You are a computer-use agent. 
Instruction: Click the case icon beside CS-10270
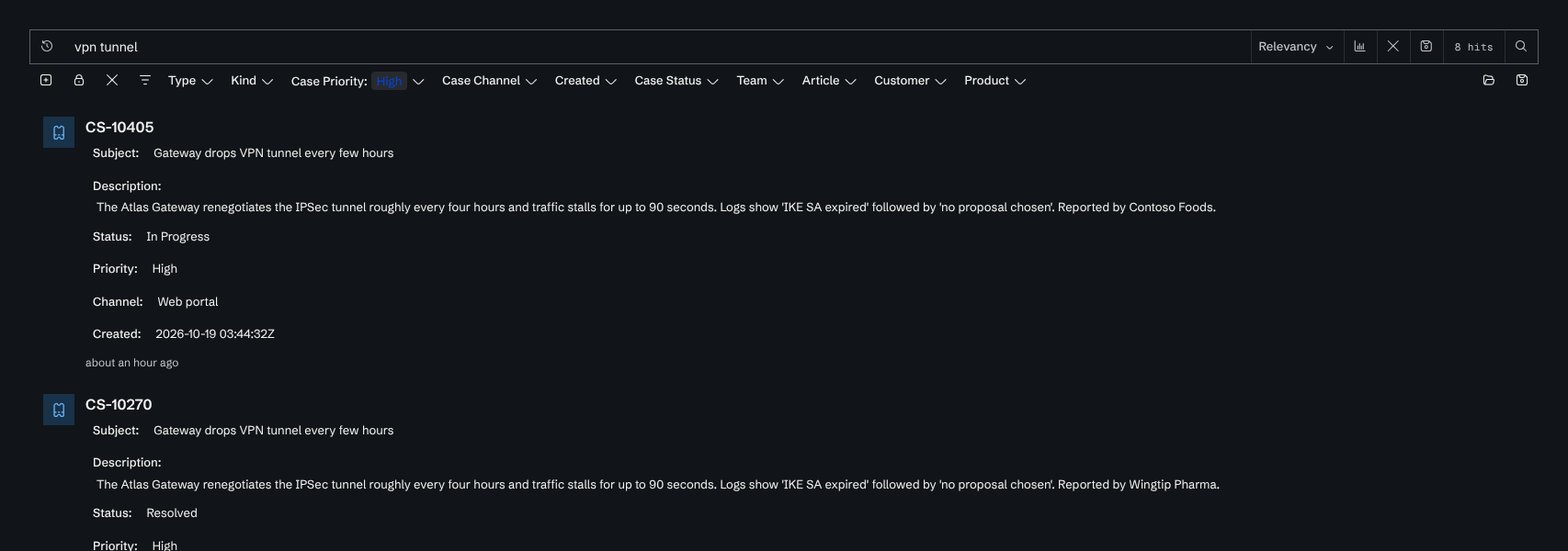pyautogui.click(x=59, y=410)
